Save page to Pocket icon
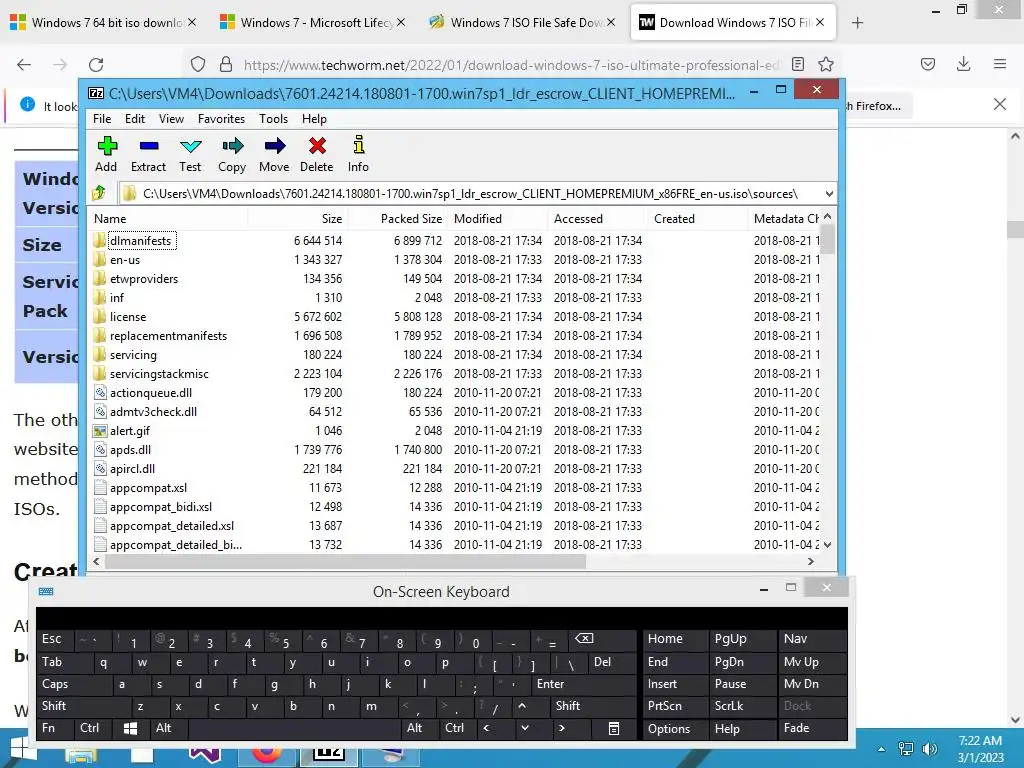 point(927,64)
